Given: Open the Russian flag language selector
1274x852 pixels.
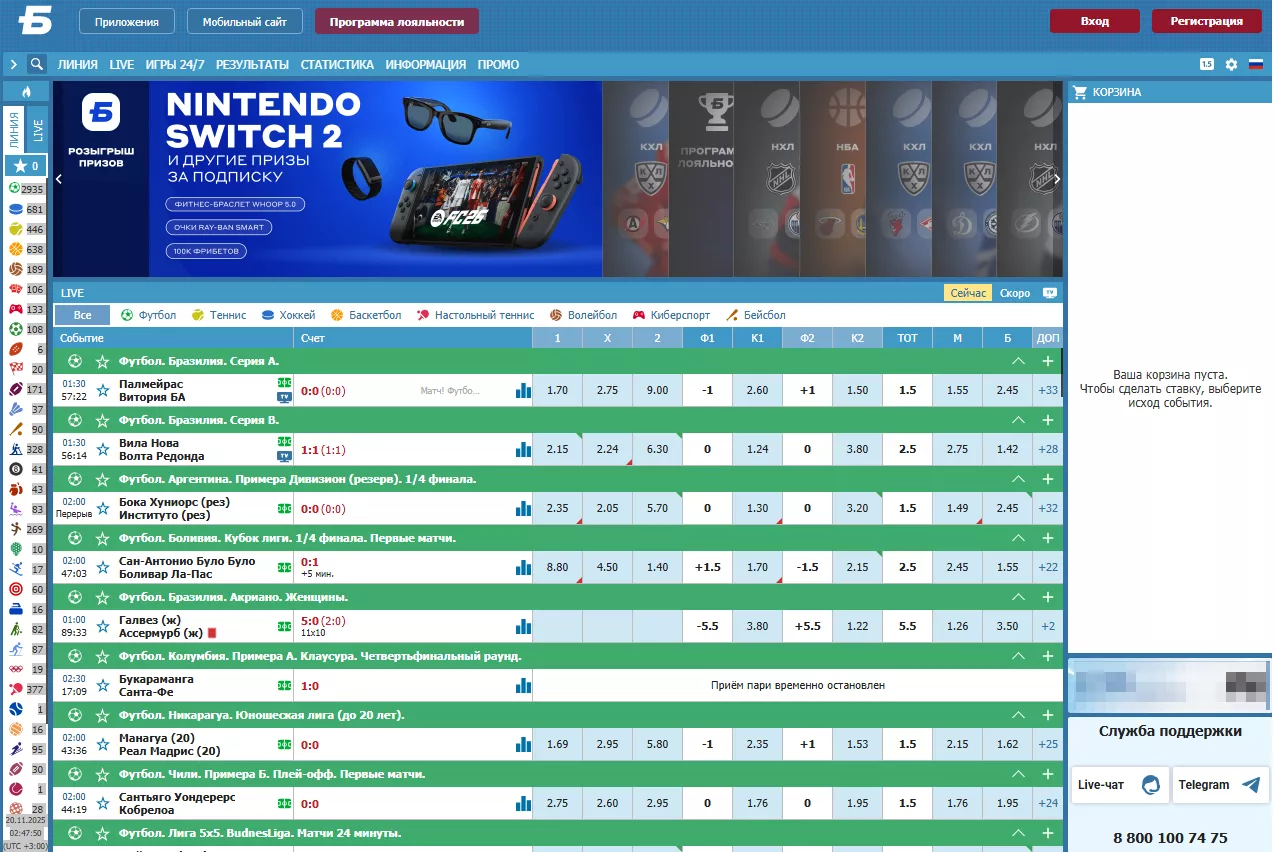Looking at the screenshot, I should pos(1255,64).
